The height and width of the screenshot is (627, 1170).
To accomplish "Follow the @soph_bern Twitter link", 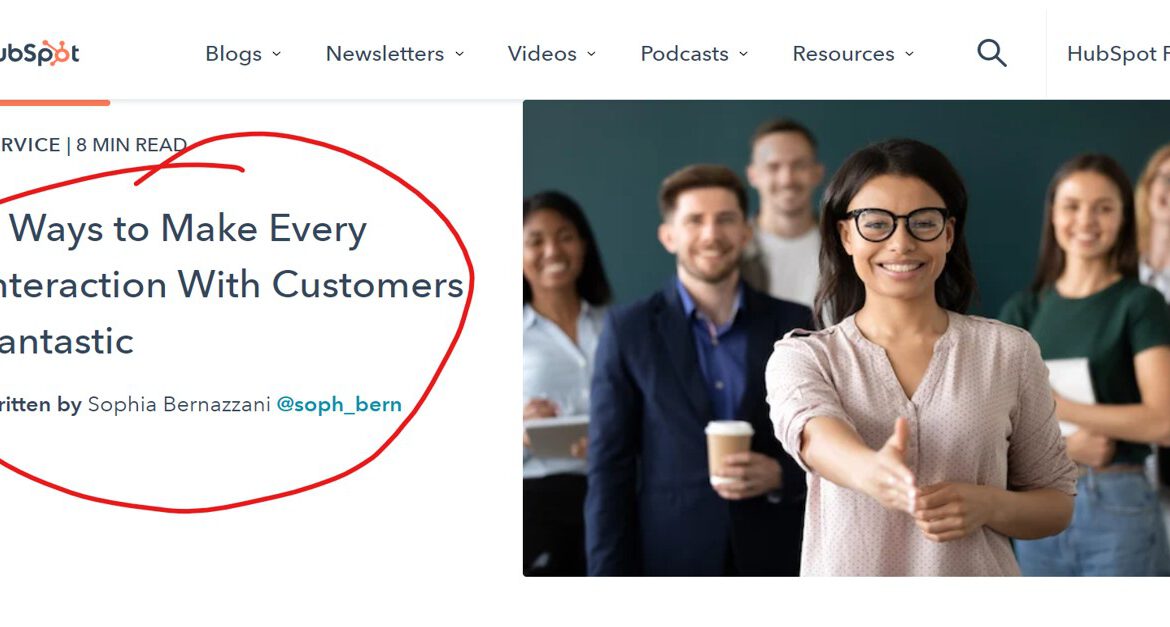I will (x=339, y=405).
